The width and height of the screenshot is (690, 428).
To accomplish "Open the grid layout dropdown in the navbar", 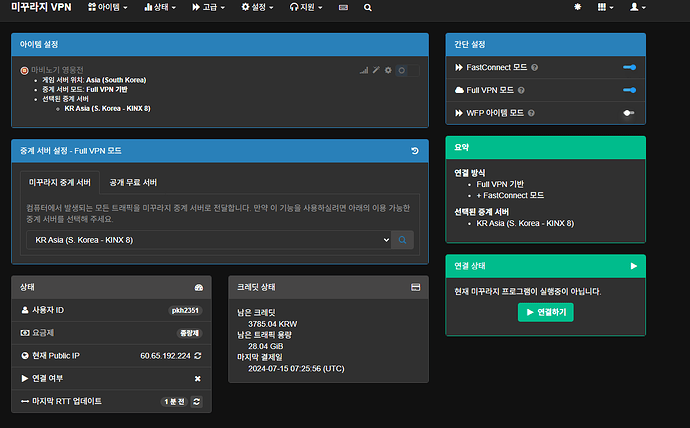I will point(605,7).
